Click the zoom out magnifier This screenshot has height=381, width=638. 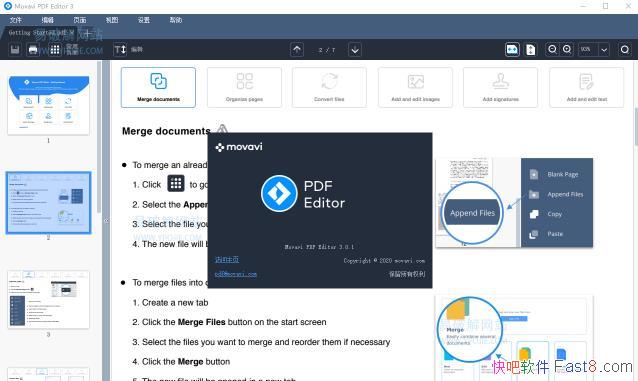(552, 49)
